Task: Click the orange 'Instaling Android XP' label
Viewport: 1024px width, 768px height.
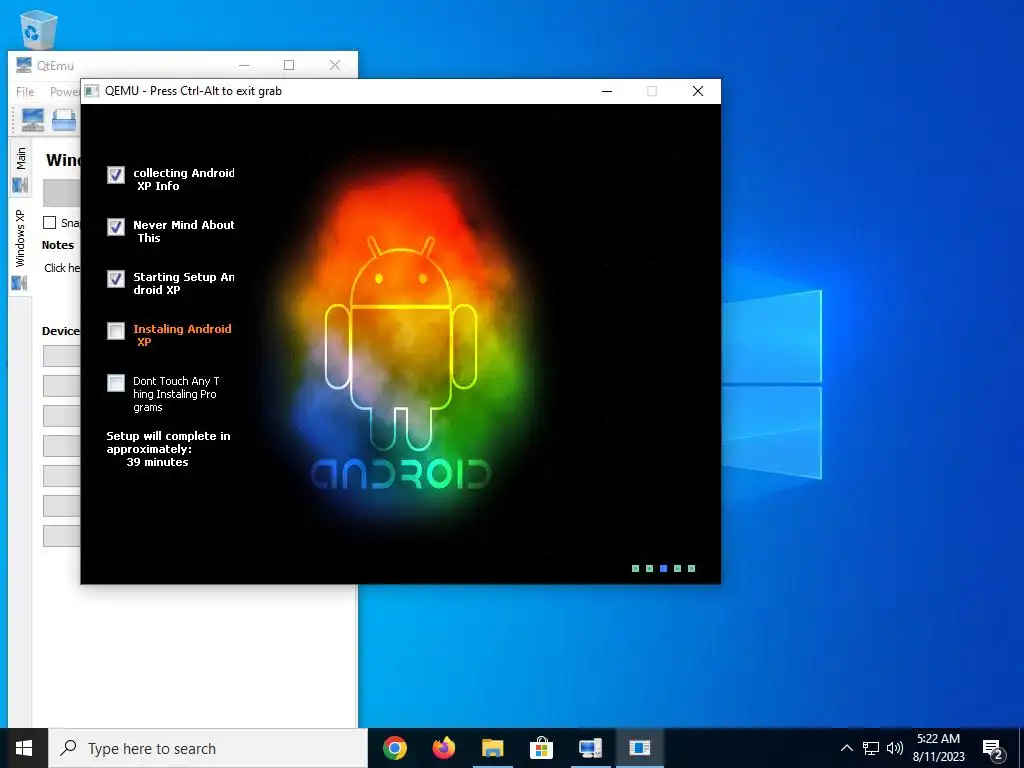Action: (x=182, y=335)
